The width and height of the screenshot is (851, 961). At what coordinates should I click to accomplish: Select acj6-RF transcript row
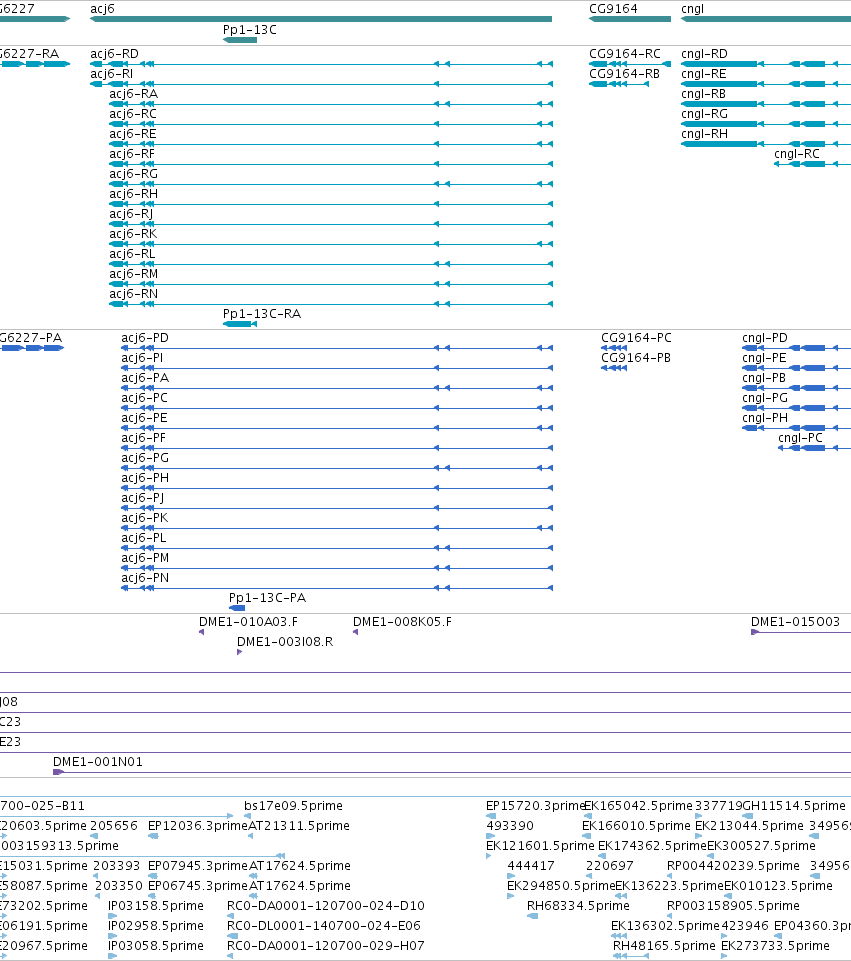click(331, 164)
